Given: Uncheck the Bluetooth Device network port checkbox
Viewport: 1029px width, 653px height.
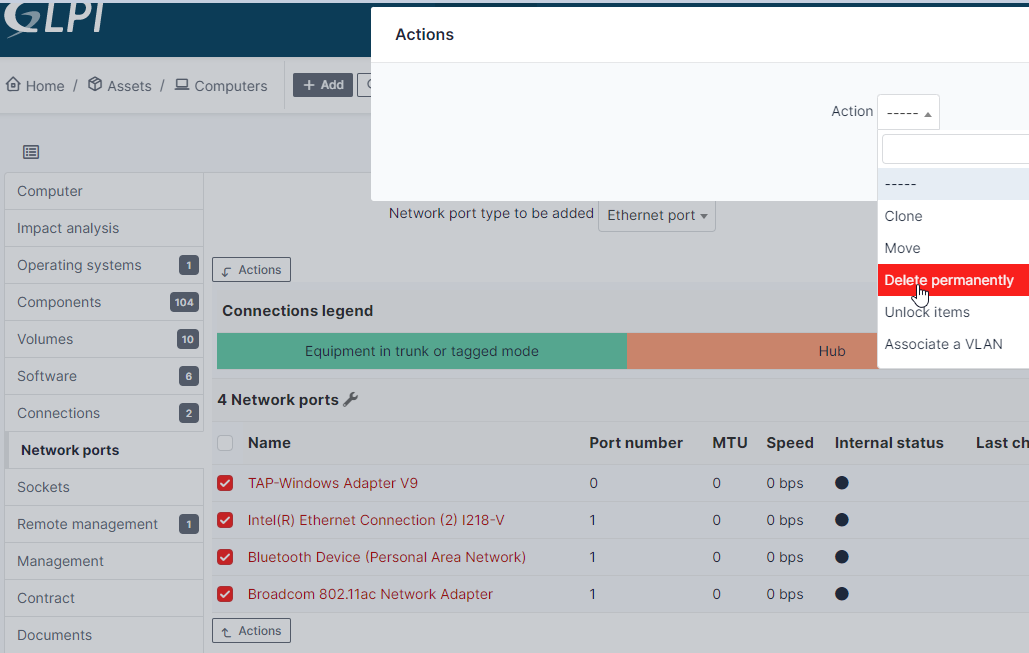Looking at the screenshot, I should pos(225,557).
